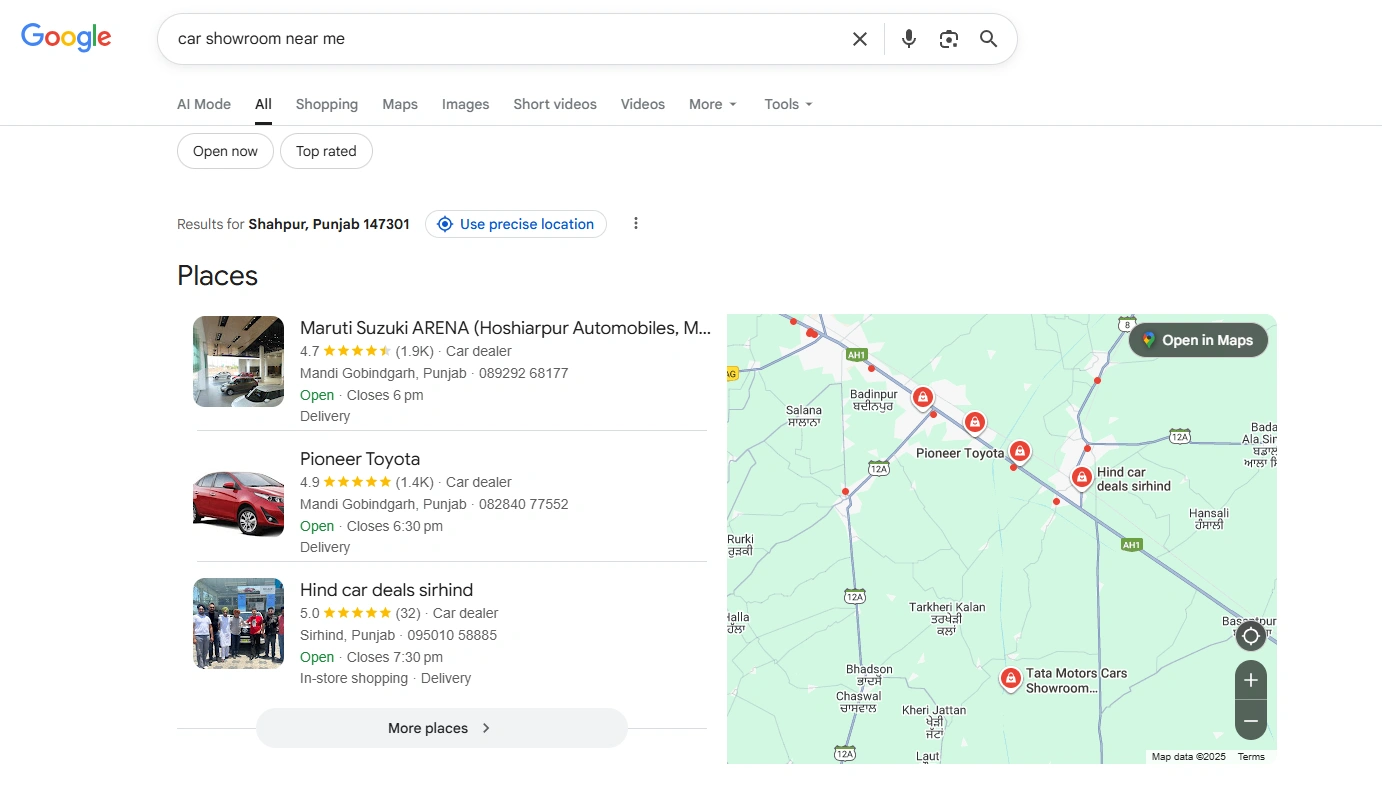Expand the More search categories dropdown
The width and height of the screenshot is (1382, 787).
[712, 104]
